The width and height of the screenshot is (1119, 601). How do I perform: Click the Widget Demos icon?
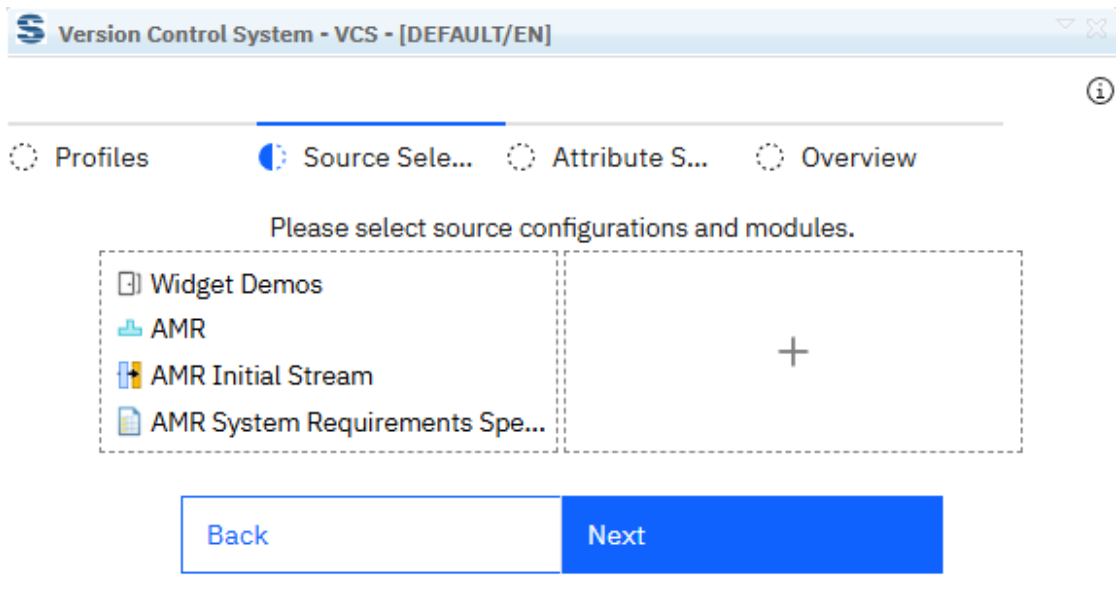[129, 284]
